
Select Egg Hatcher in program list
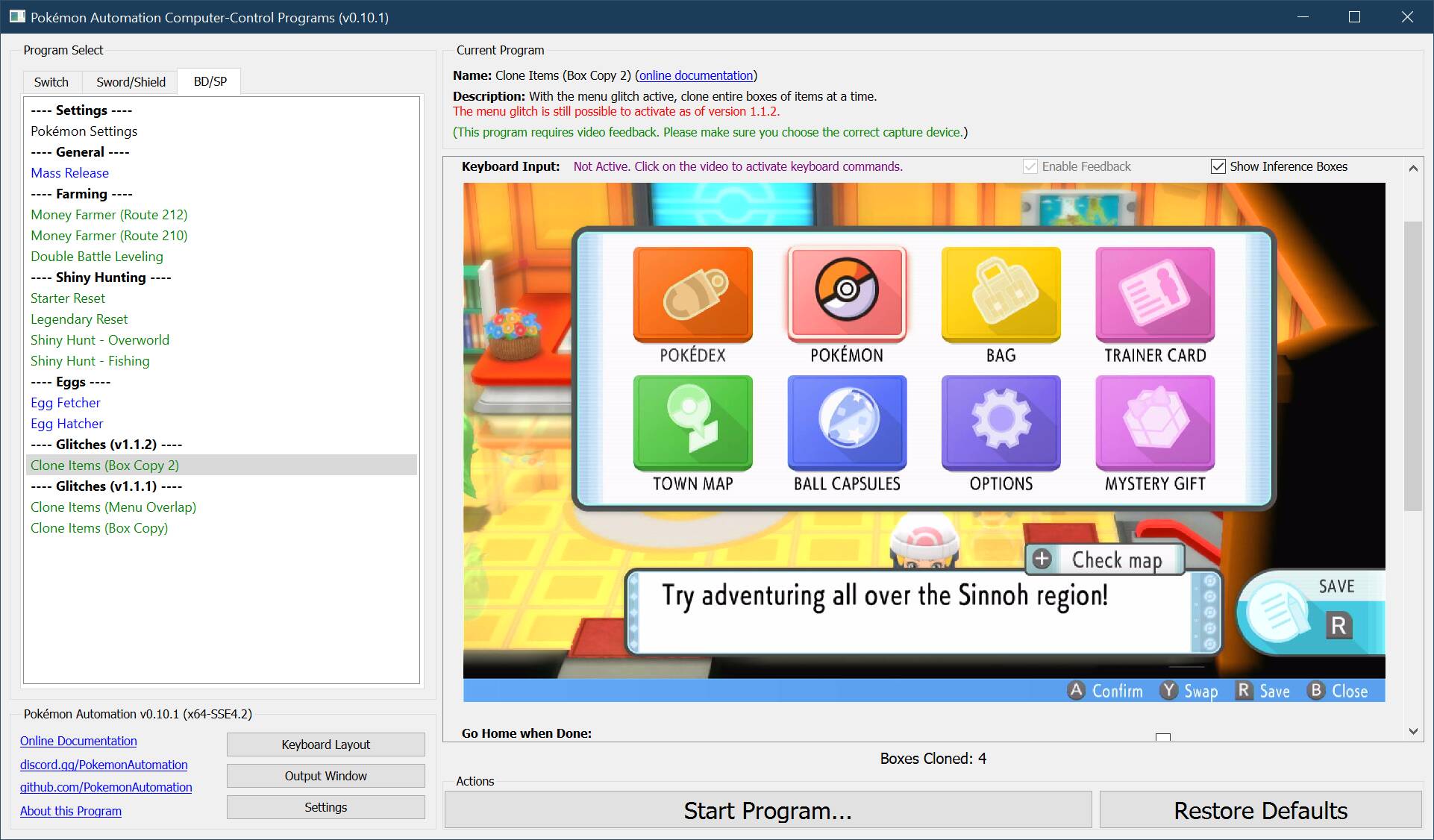(x=67, y=424)
